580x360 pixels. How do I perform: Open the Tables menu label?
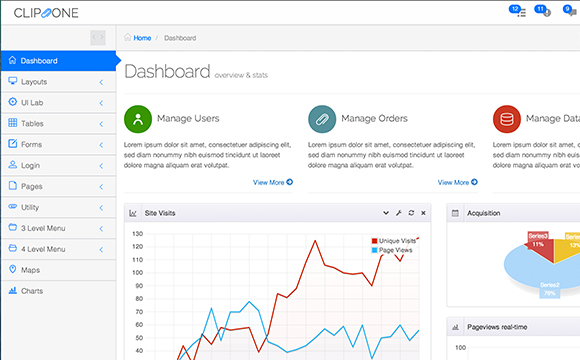pos(32,124)
